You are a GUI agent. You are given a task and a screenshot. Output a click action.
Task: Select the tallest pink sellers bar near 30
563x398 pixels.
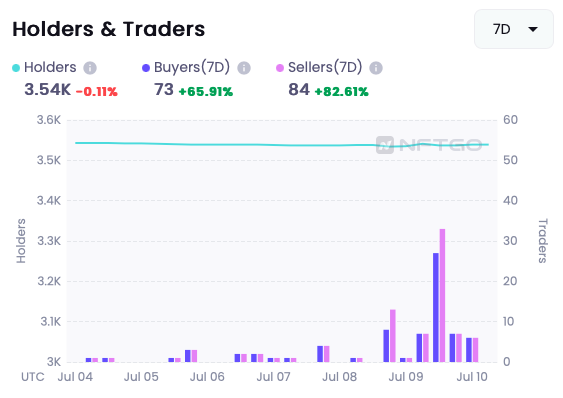[x=442, y=295]
